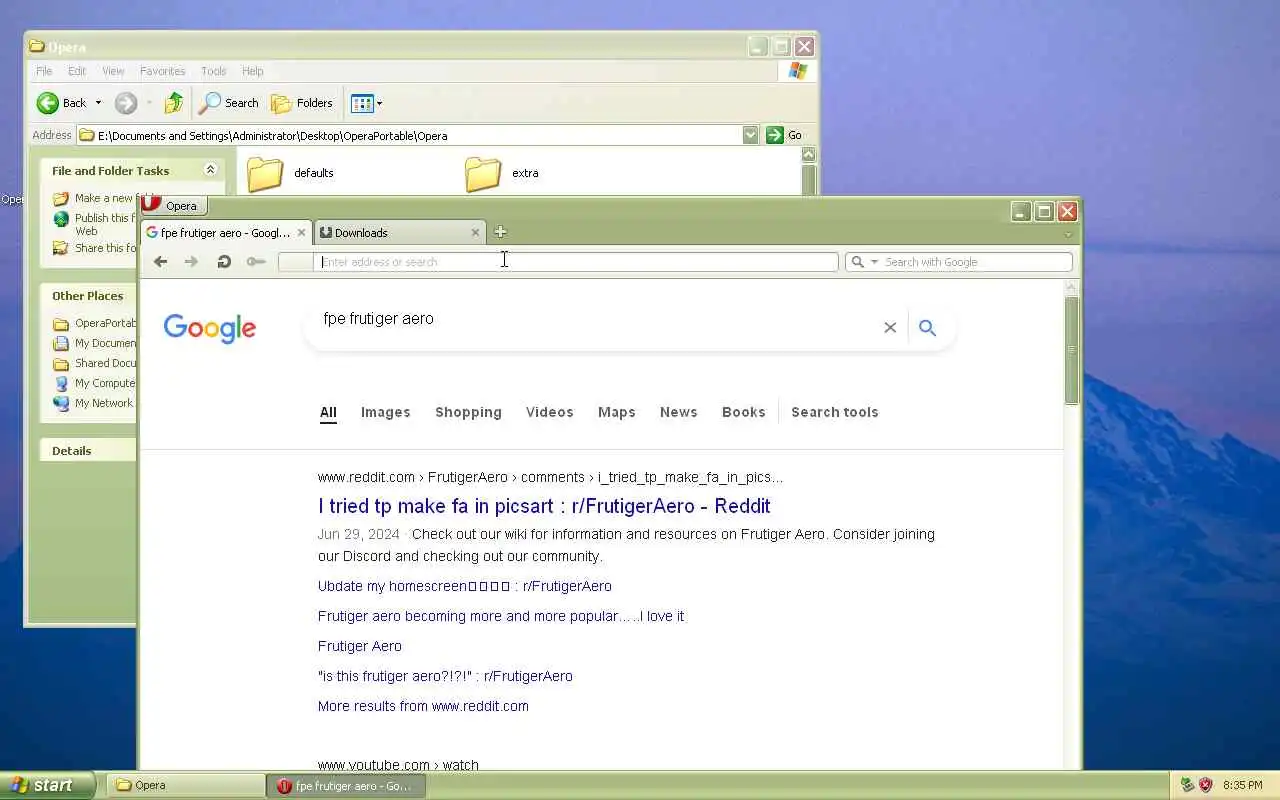Click Opera page's vertical scrollbar thumb
Screen dimensions: 1280x800
pos(1071,350)
